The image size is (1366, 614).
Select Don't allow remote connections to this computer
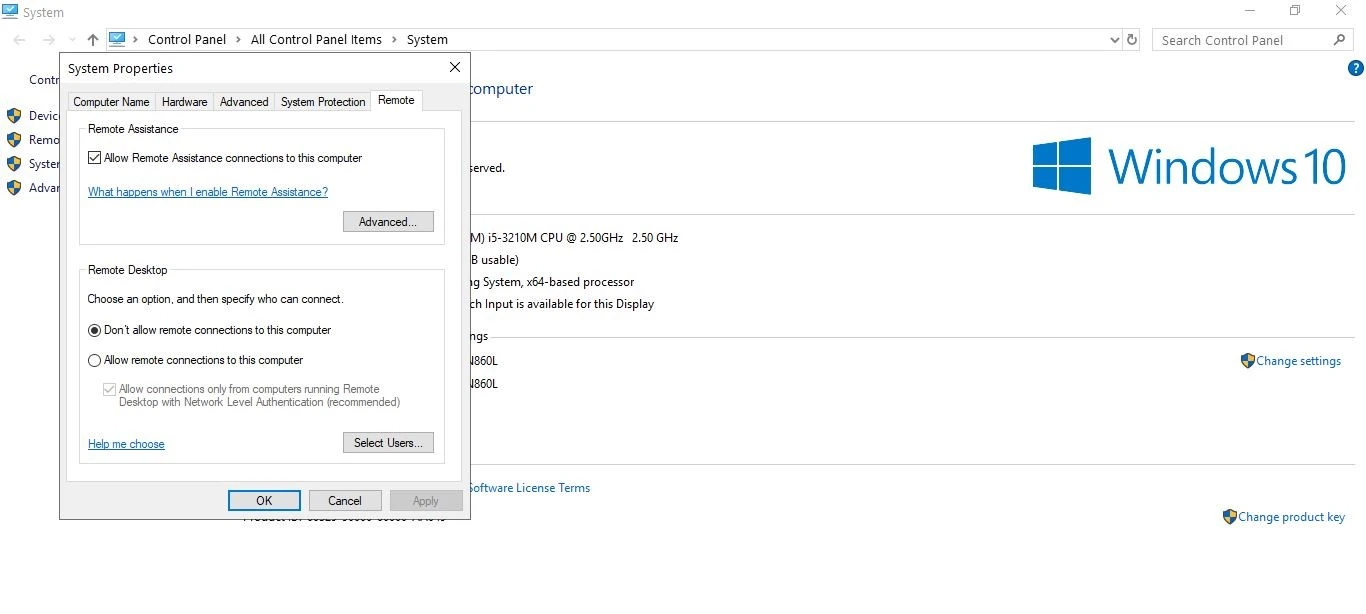95,330
